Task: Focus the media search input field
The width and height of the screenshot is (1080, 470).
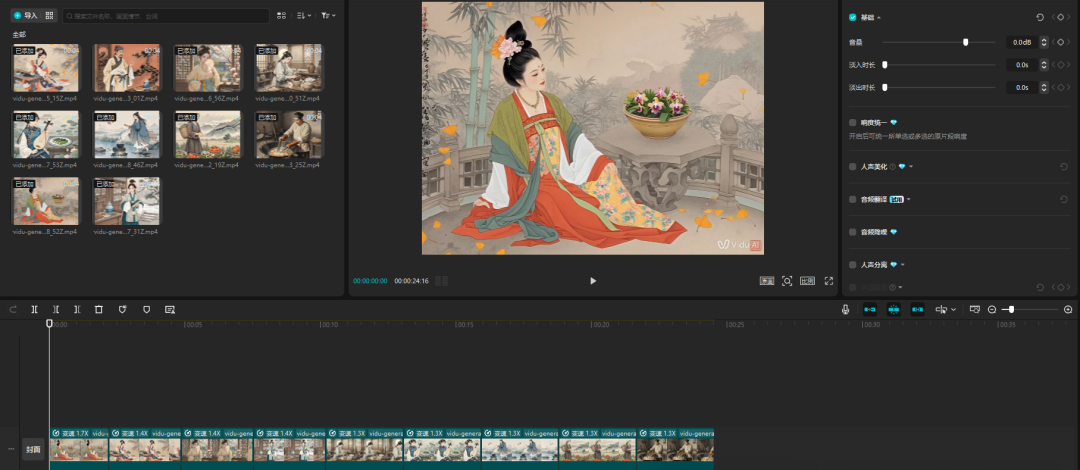Action: tap(166, 15)
